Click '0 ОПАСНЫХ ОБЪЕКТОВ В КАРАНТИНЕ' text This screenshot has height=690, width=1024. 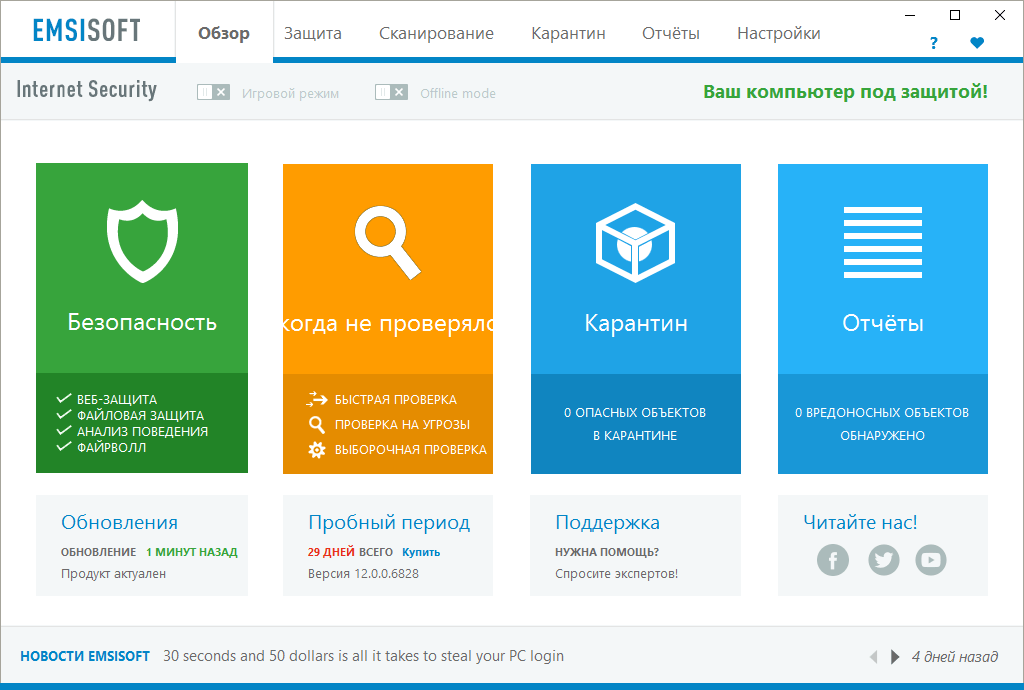[635, 424]
